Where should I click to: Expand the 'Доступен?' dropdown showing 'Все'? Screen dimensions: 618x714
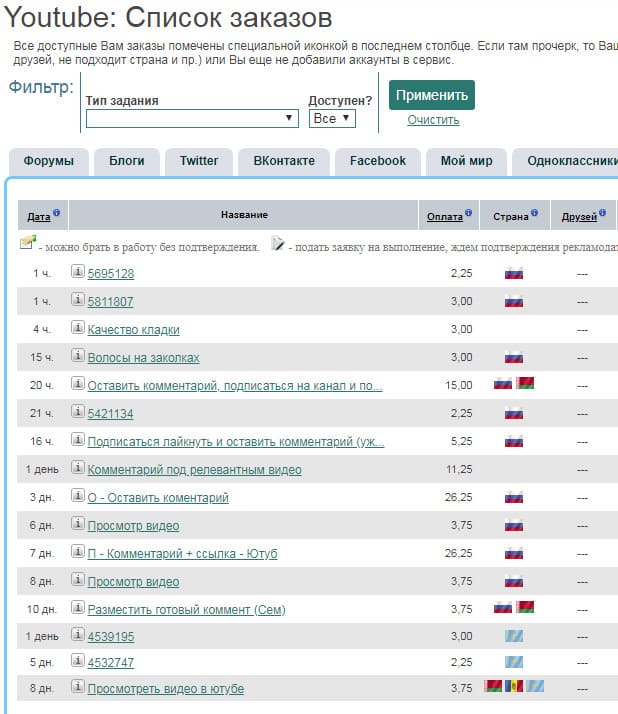point(332,118)
